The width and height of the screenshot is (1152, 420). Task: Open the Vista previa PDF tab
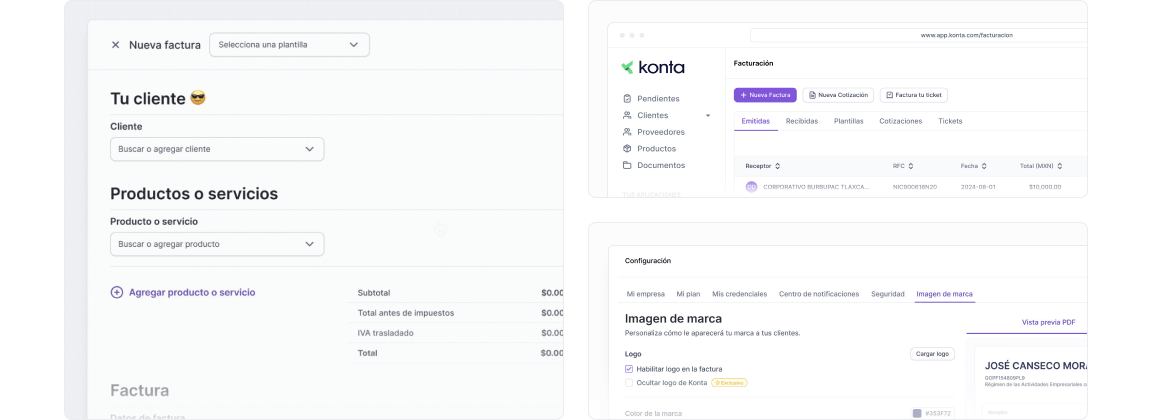[x=1048, y=322]
